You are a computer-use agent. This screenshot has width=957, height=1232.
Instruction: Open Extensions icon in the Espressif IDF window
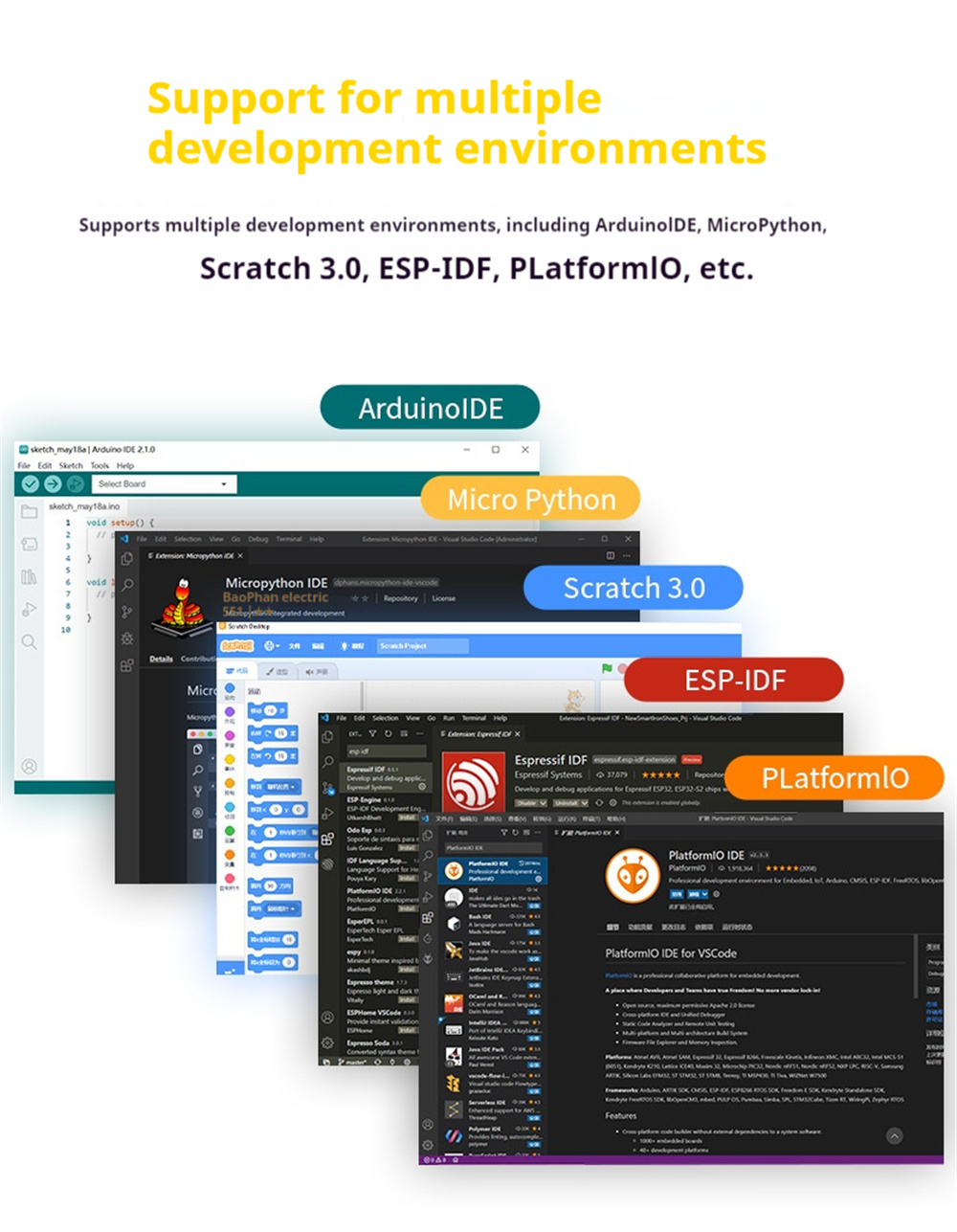coord(327,839)
